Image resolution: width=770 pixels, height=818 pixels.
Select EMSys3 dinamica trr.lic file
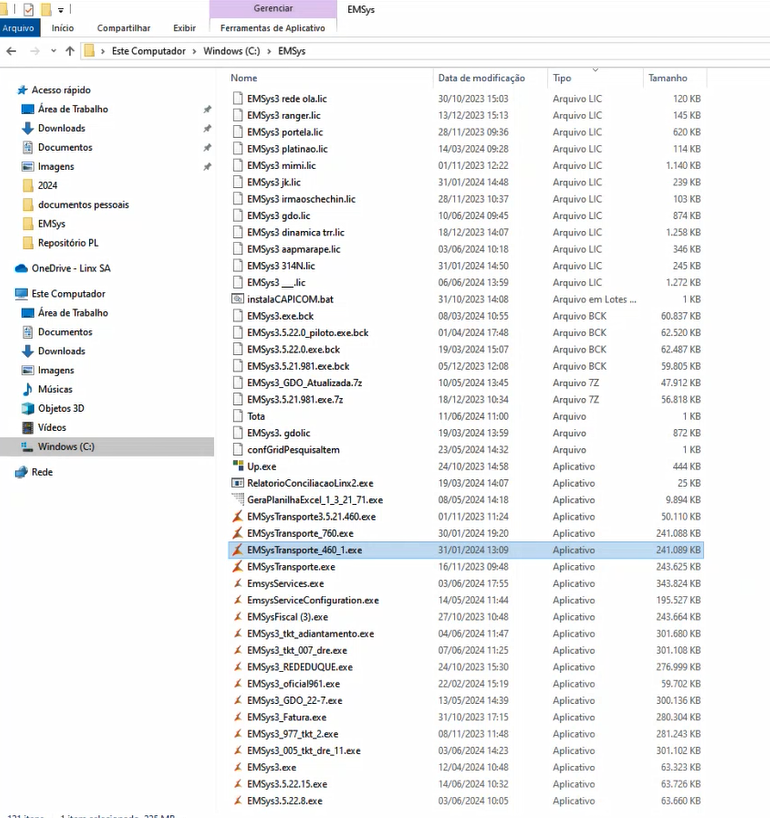pyautogui.click(x=295, y=232)
